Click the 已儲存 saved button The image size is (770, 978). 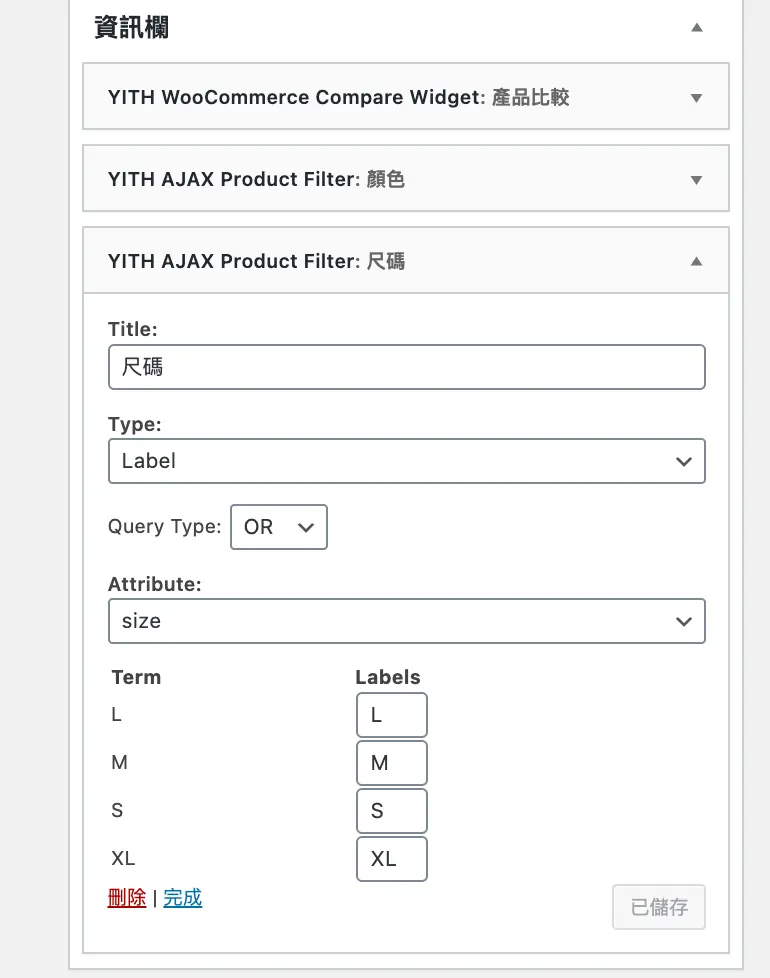(659, 907)
